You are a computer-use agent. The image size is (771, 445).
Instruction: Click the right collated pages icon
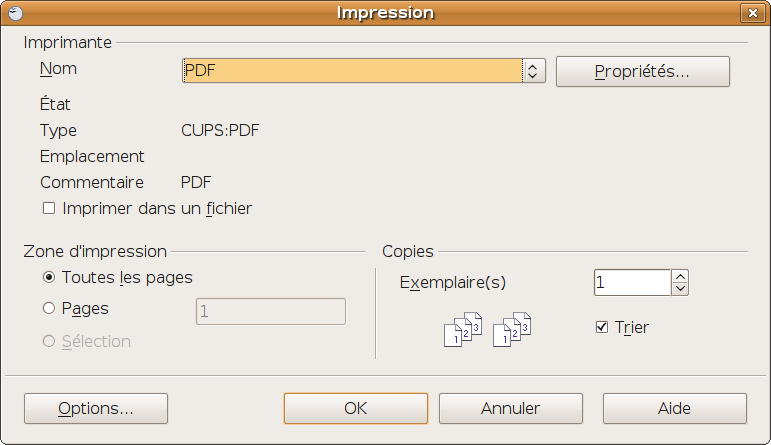512,330
